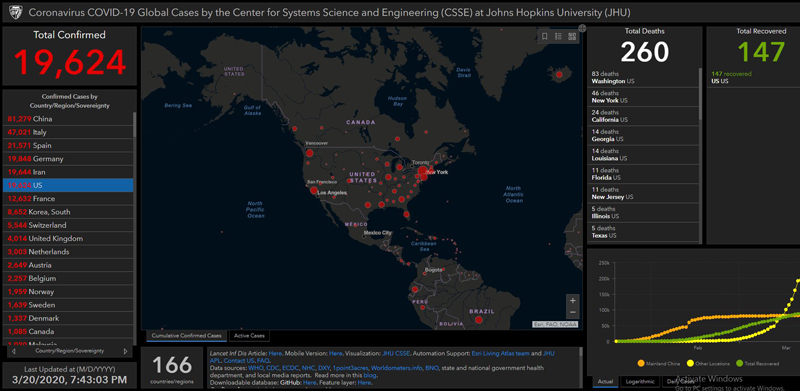Expand the map panel with corner icon
The image size is (800, 391).
(x=582, y=28)
